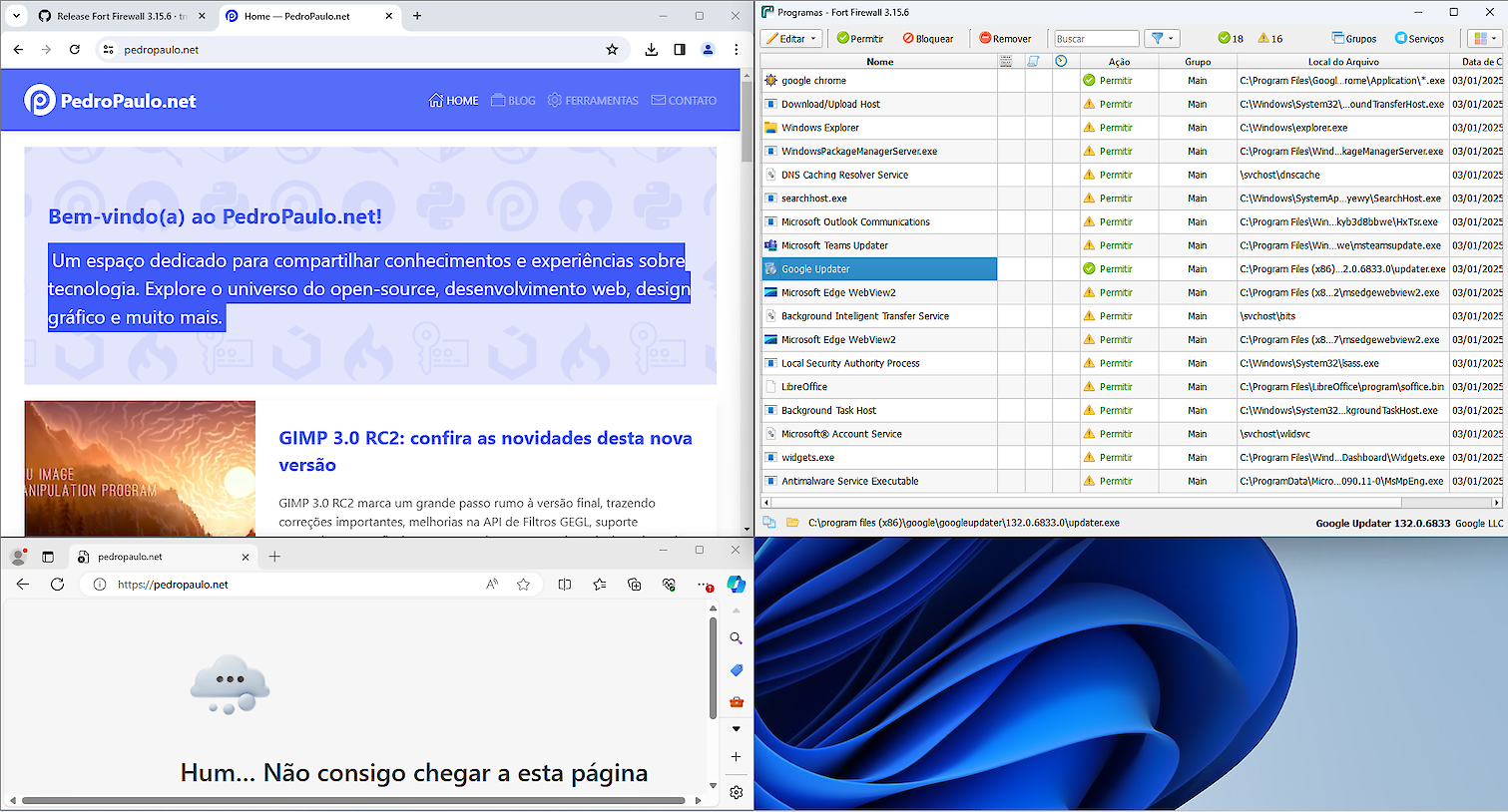This screenshot has height=812, width=1508.
Task: Open the filter funnel dropdown in Fort Firewall
Action: (x=1163, y=39)
